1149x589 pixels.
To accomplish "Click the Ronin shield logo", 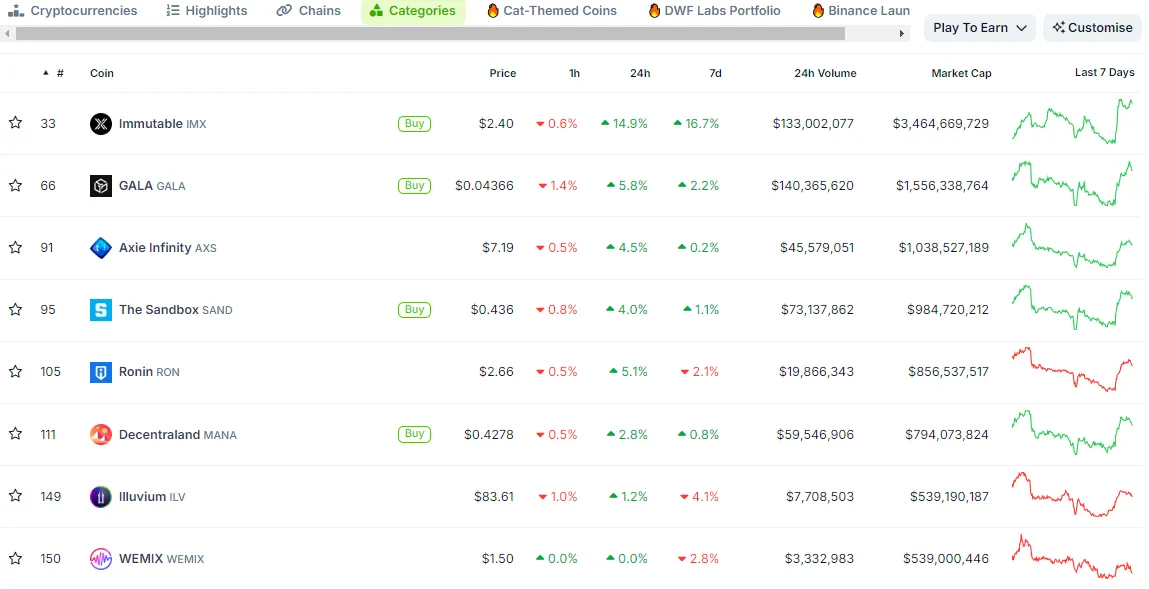I will point(100,372).
